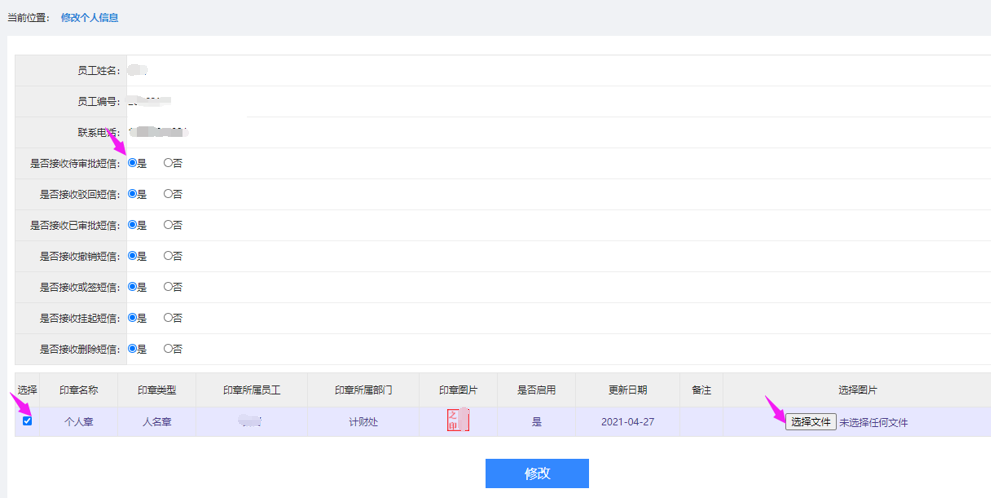The image size is (991, 498).
Task: Click the red seal image thumbnail
Action: pyautogui.click(x=458, y=420)
